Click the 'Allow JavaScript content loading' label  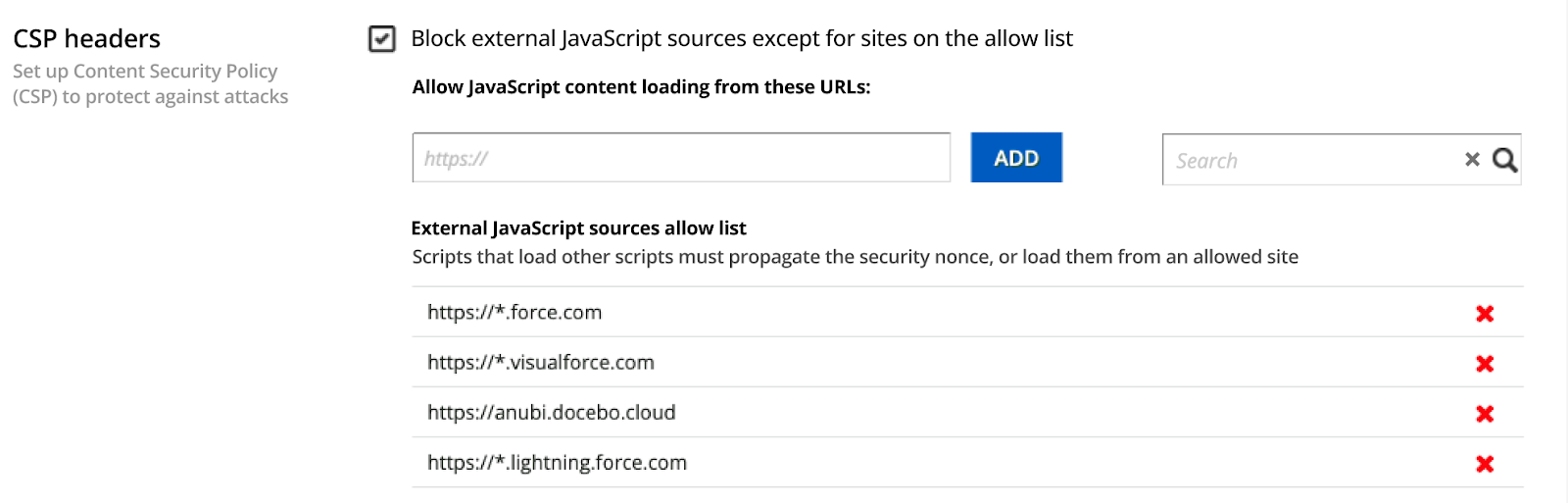click(x=641, y=87)
